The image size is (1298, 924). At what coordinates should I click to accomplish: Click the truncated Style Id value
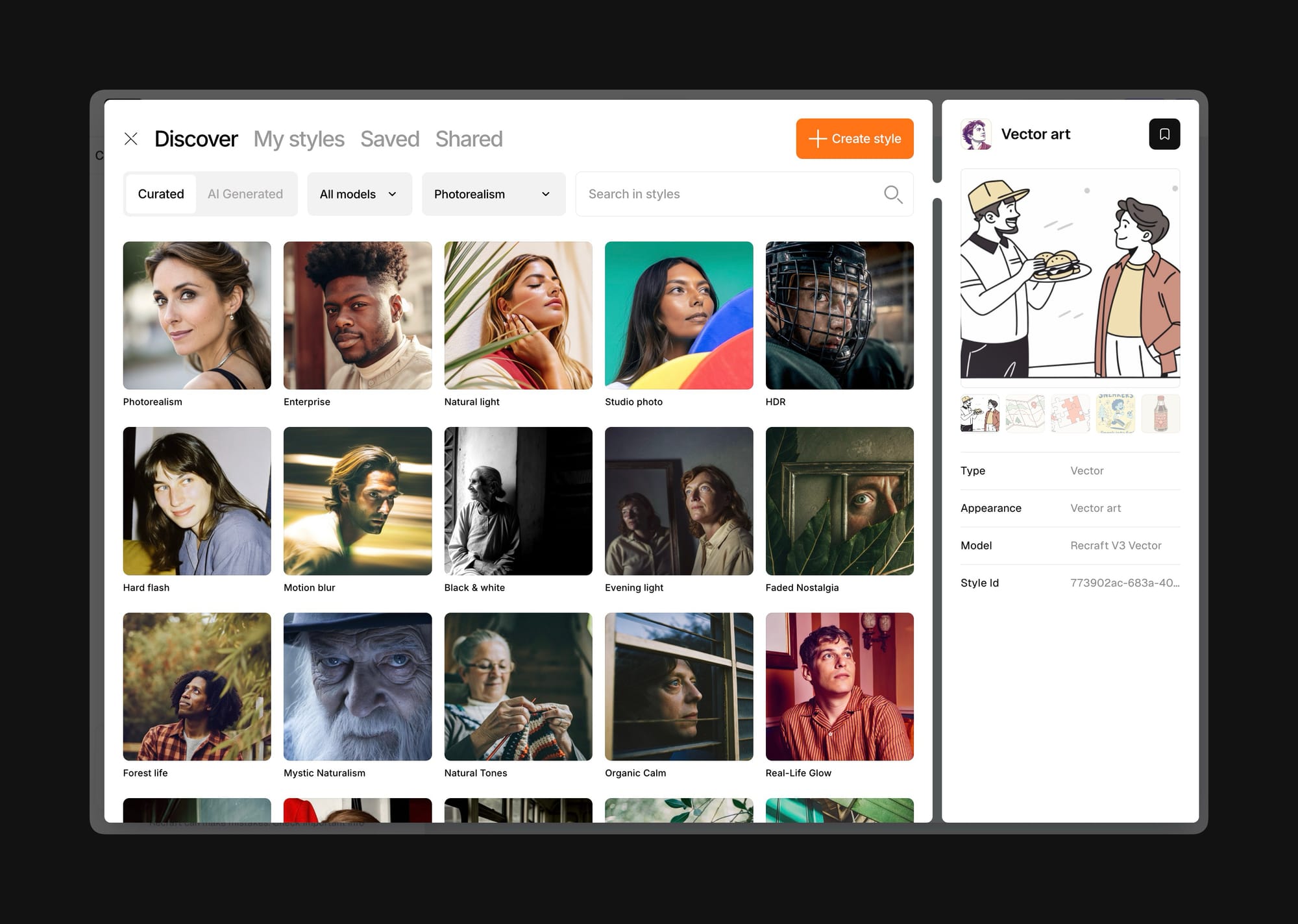click(x=1124, y=583)
